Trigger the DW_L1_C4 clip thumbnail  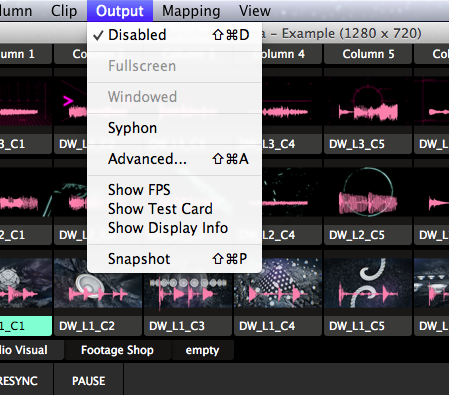[278, 283]
